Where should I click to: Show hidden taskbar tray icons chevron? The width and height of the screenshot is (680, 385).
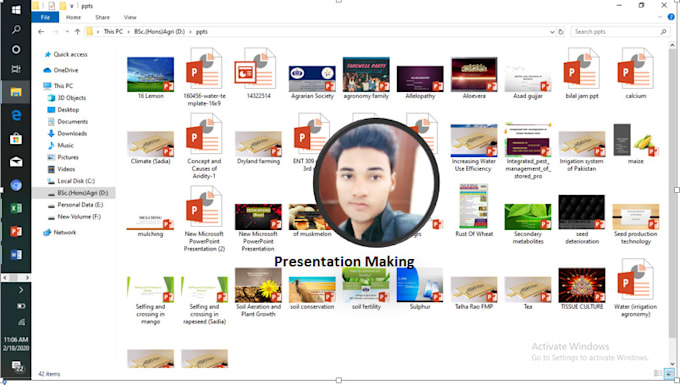(20, 290)
